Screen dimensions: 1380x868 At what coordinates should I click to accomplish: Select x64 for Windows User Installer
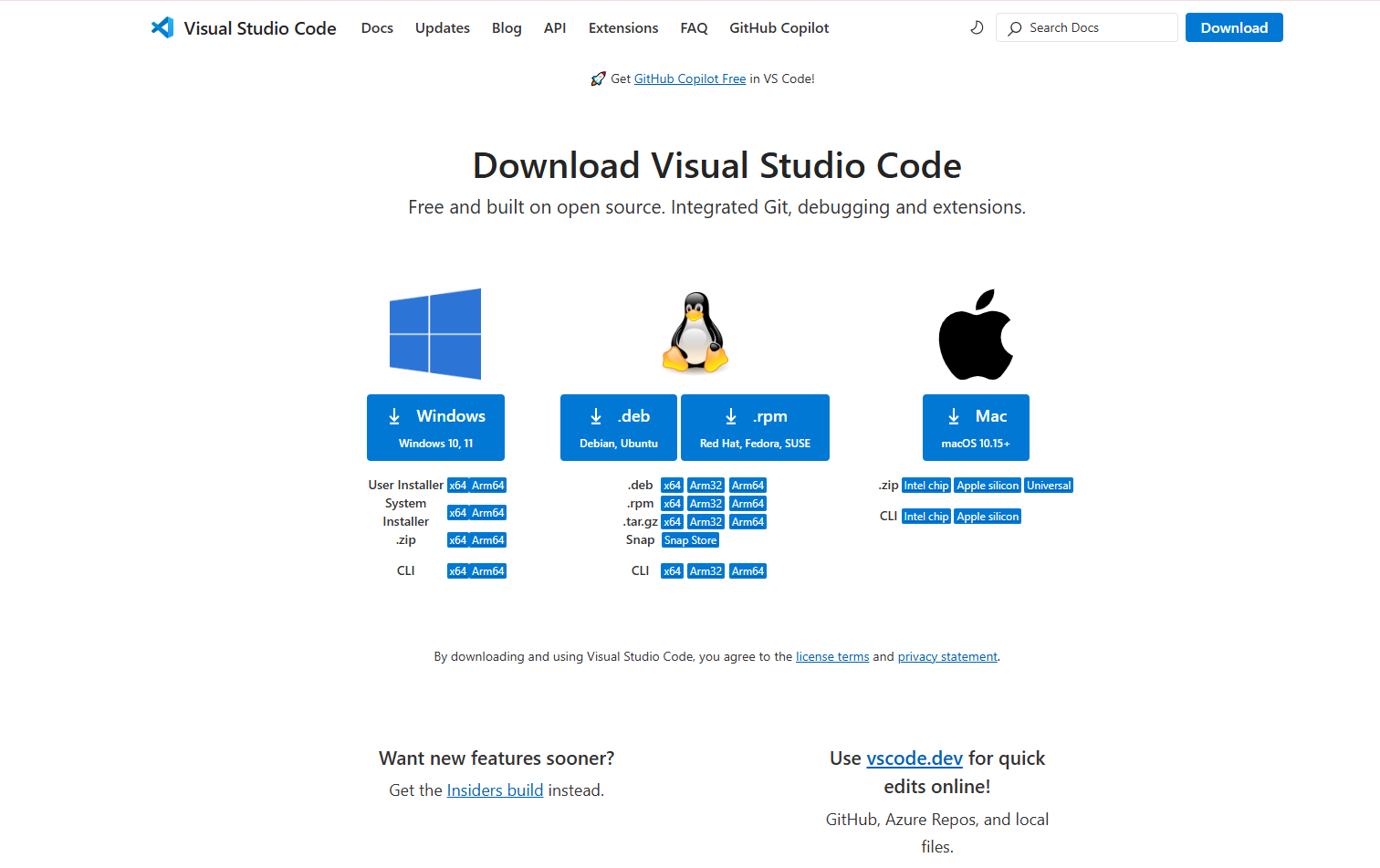(x=457, y=486)
